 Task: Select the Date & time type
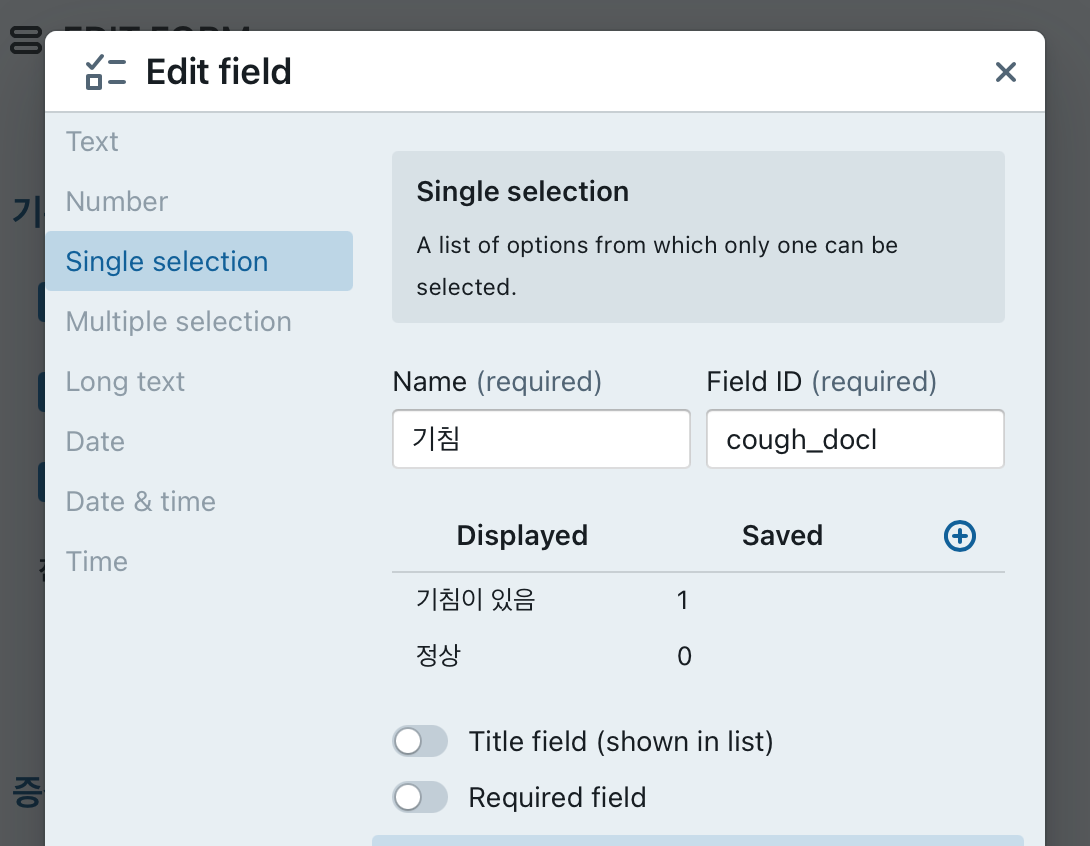[141, 502]
